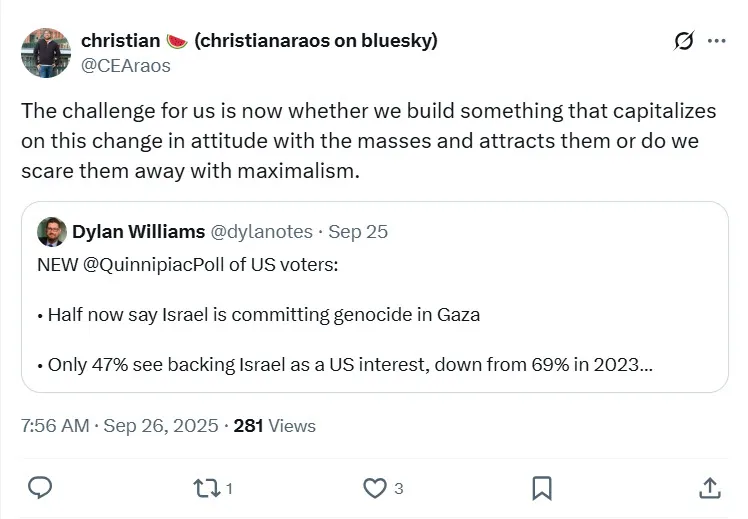
Task: Click the Sep 25 quoted tweet date
Action: 358,232
